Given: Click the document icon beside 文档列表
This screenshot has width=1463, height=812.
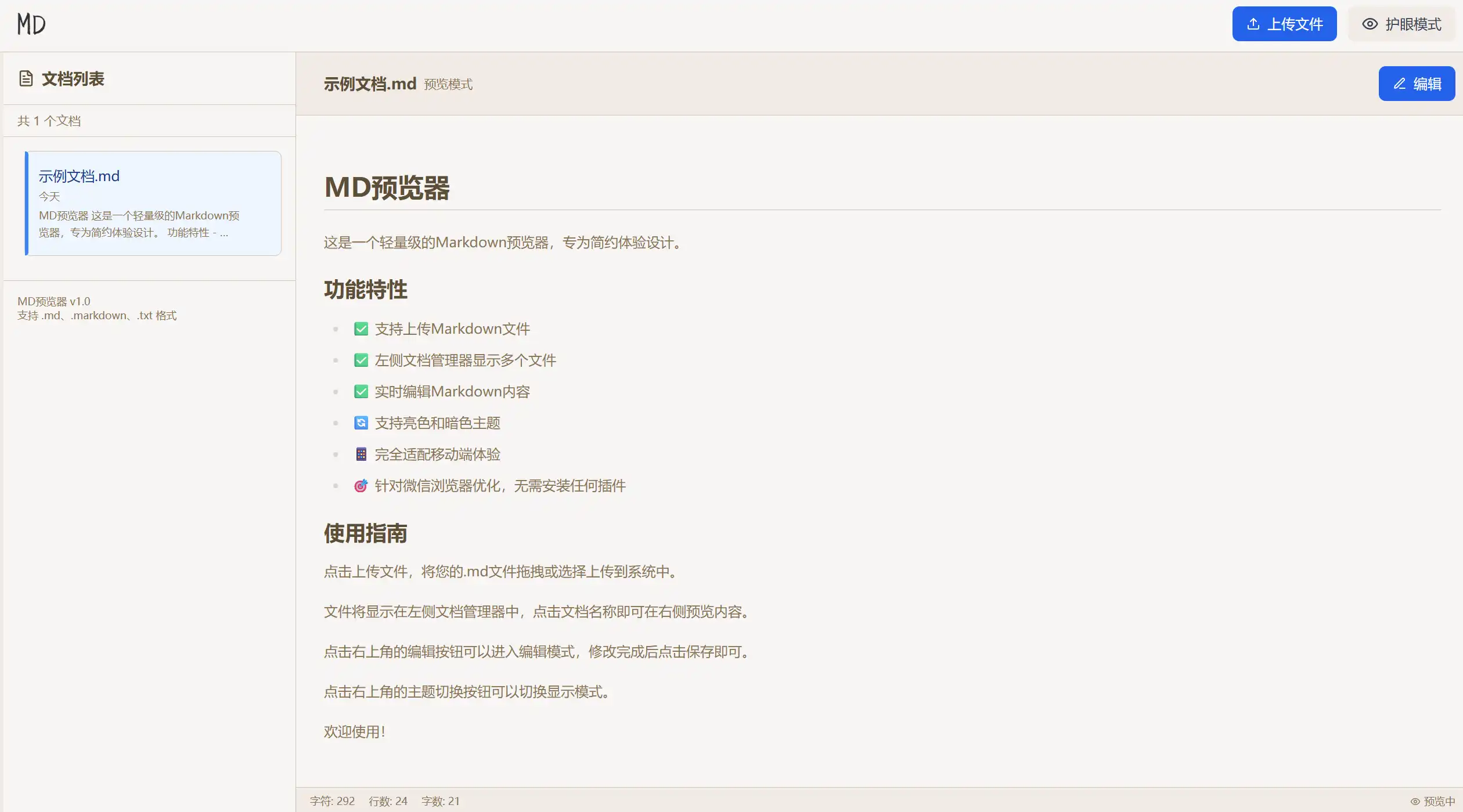Looking at the screenshot, I should point(26,78).
